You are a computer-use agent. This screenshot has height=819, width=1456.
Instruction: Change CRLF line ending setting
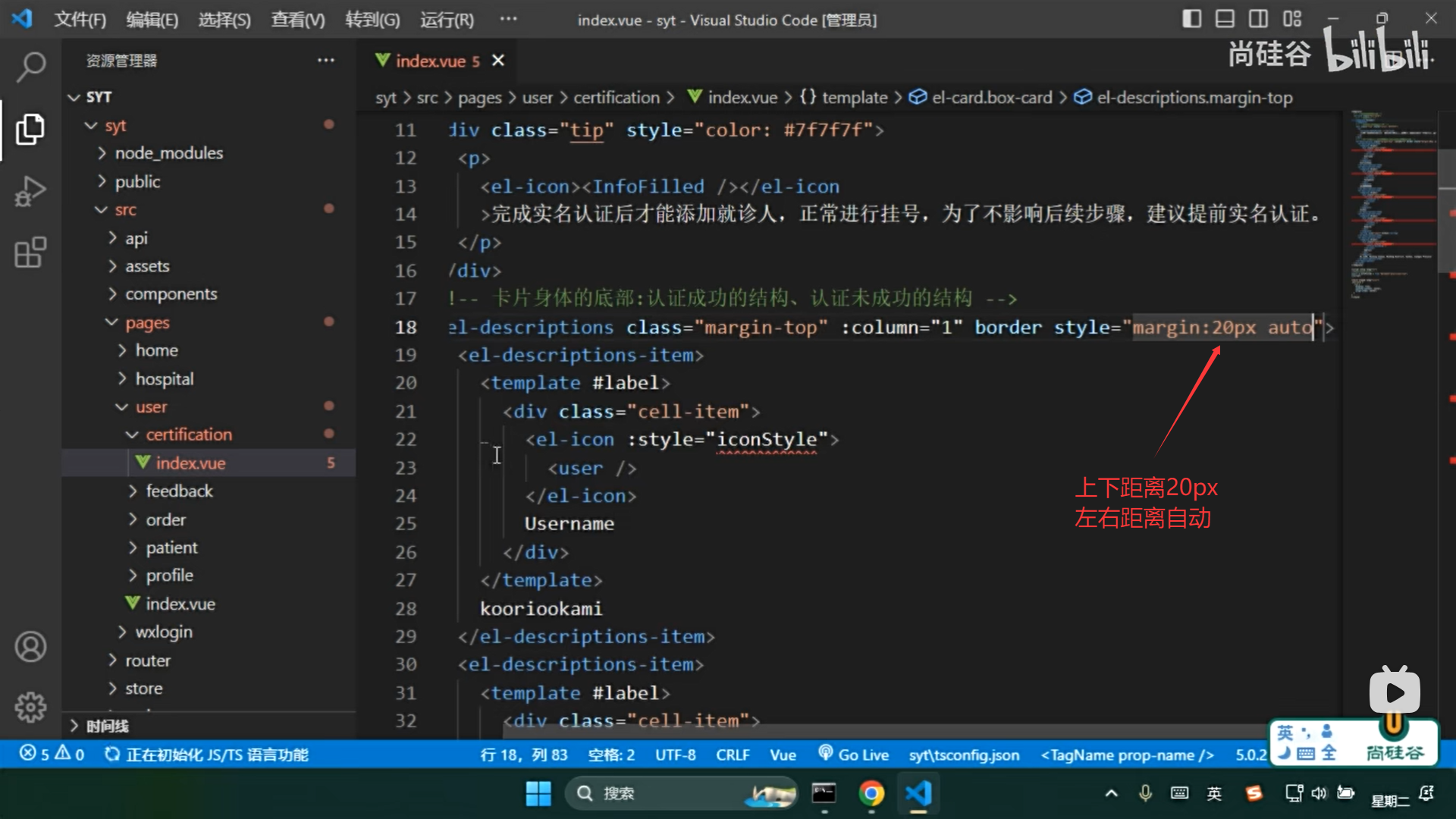click(x=732, y=755)
